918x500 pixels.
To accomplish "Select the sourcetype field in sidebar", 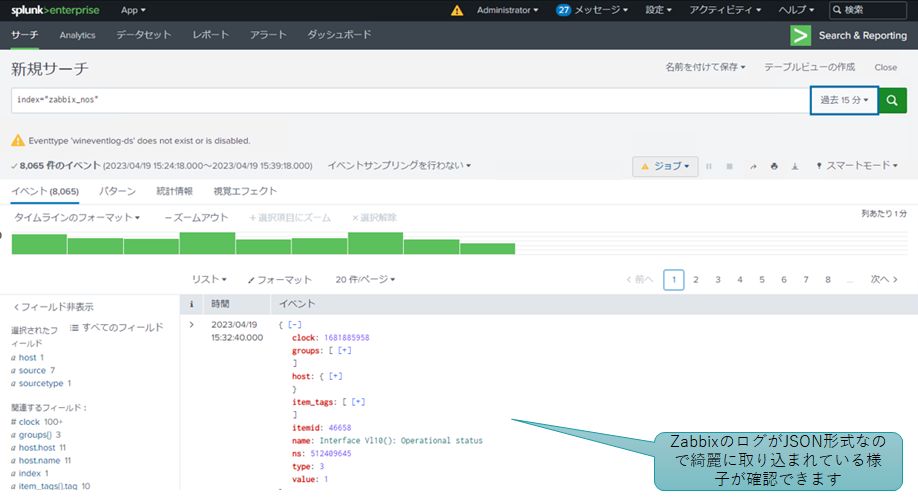I will coord(41,383).
